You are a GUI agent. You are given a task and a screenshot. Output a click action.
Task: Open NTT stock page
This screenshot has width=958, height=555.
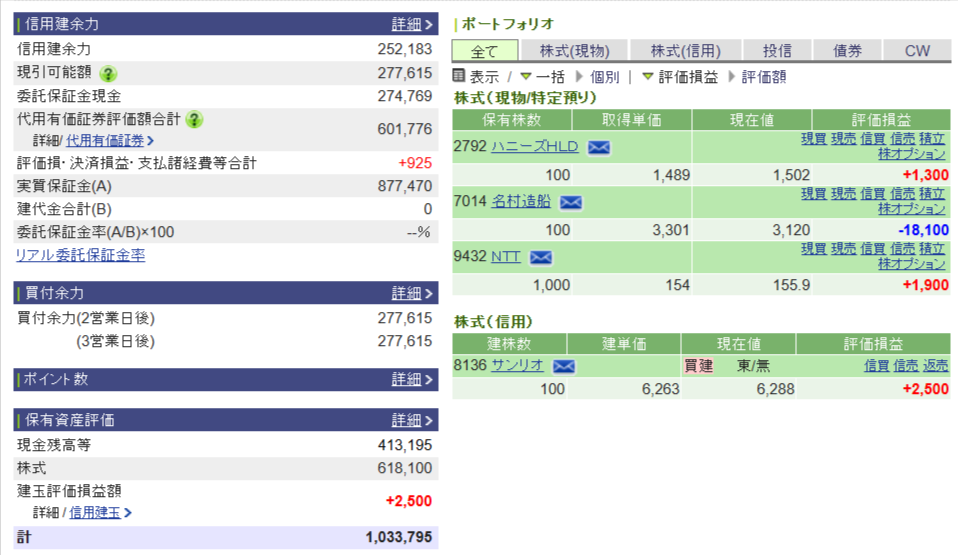tap(506, 256)
